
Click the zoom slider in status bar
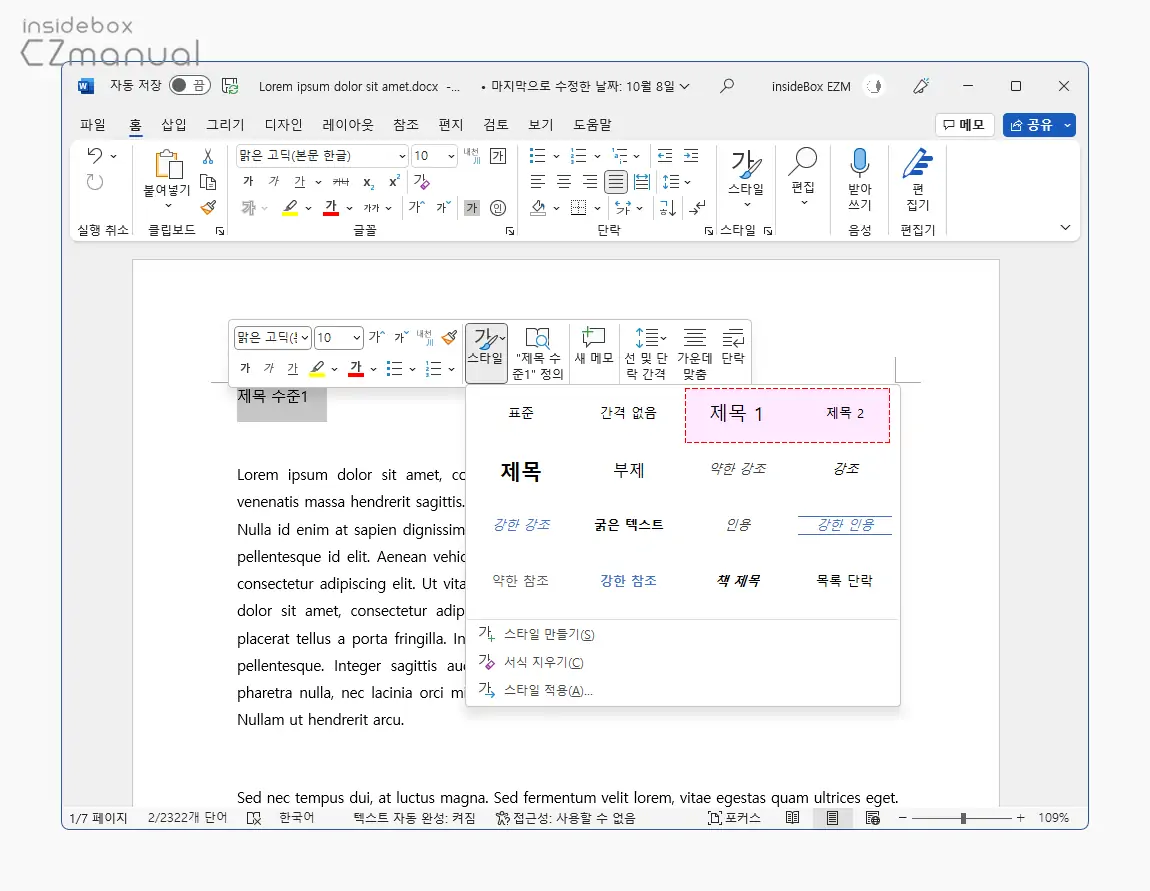[962, 818]
